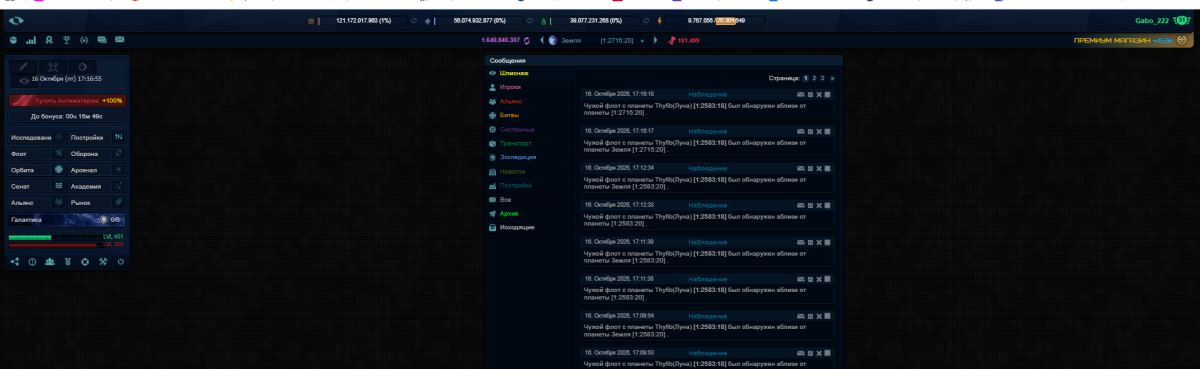1200x369 pixels.
Task: Open the ПРЕМИУМ МАГАЗИН link
Action: (1123, 41)
